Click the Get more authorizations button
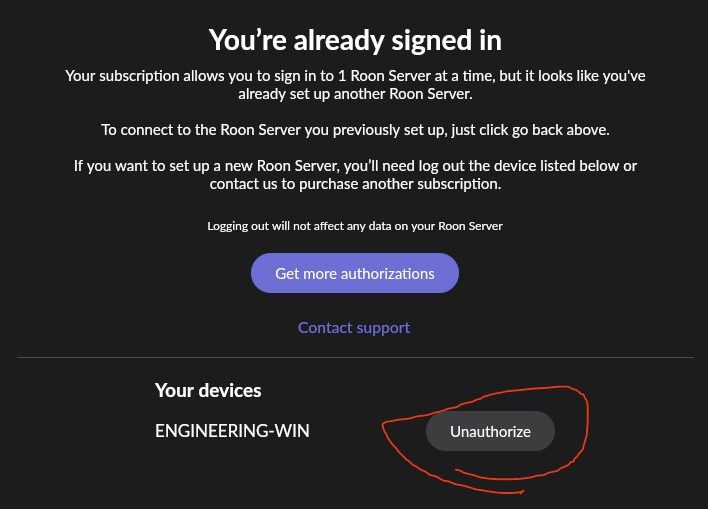708x509 pixels. (355, 273)
